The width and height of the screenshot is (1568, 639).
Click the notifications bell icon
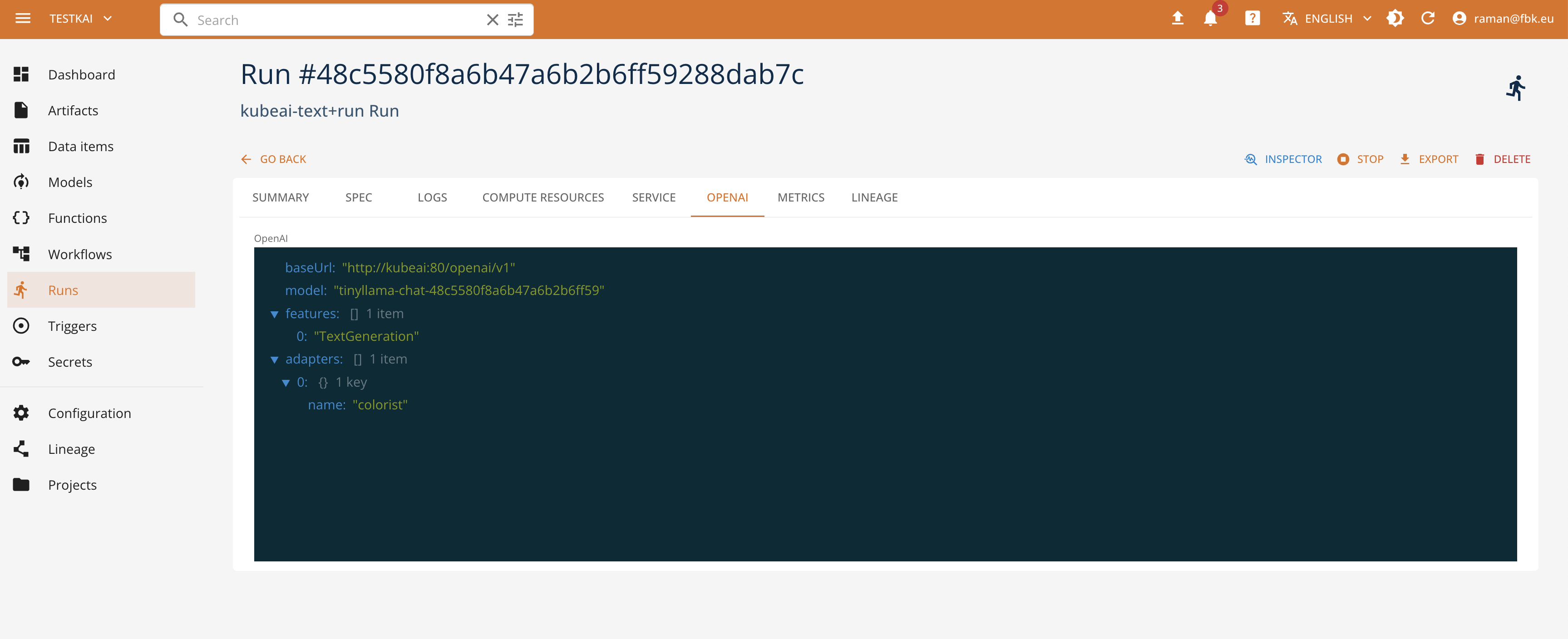(x=1210, y=19)
